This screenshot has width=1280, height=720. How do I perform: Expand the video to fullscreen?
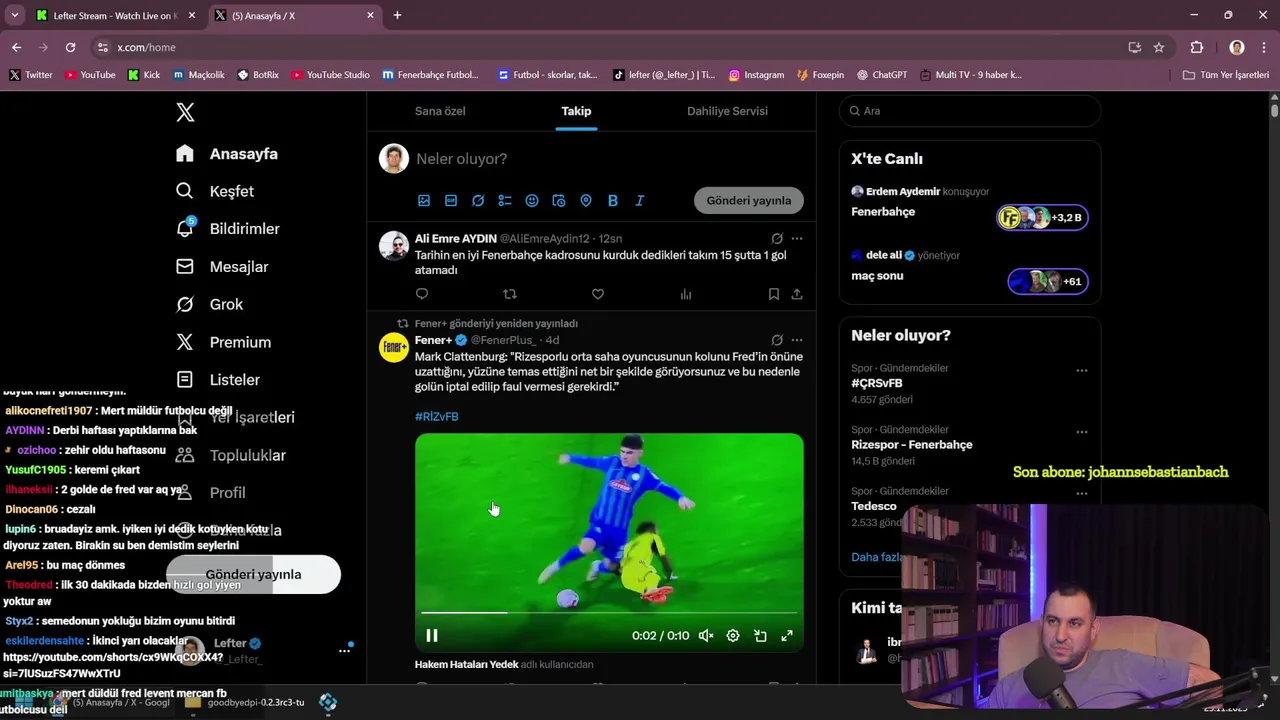(x=787, y=636)
